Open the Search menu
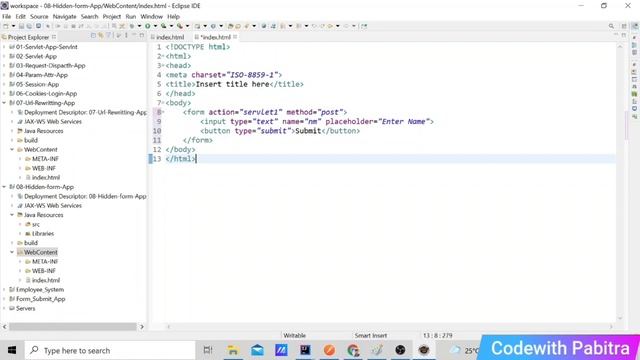Screen dimensions: 640x360 [x=89, y=16]
